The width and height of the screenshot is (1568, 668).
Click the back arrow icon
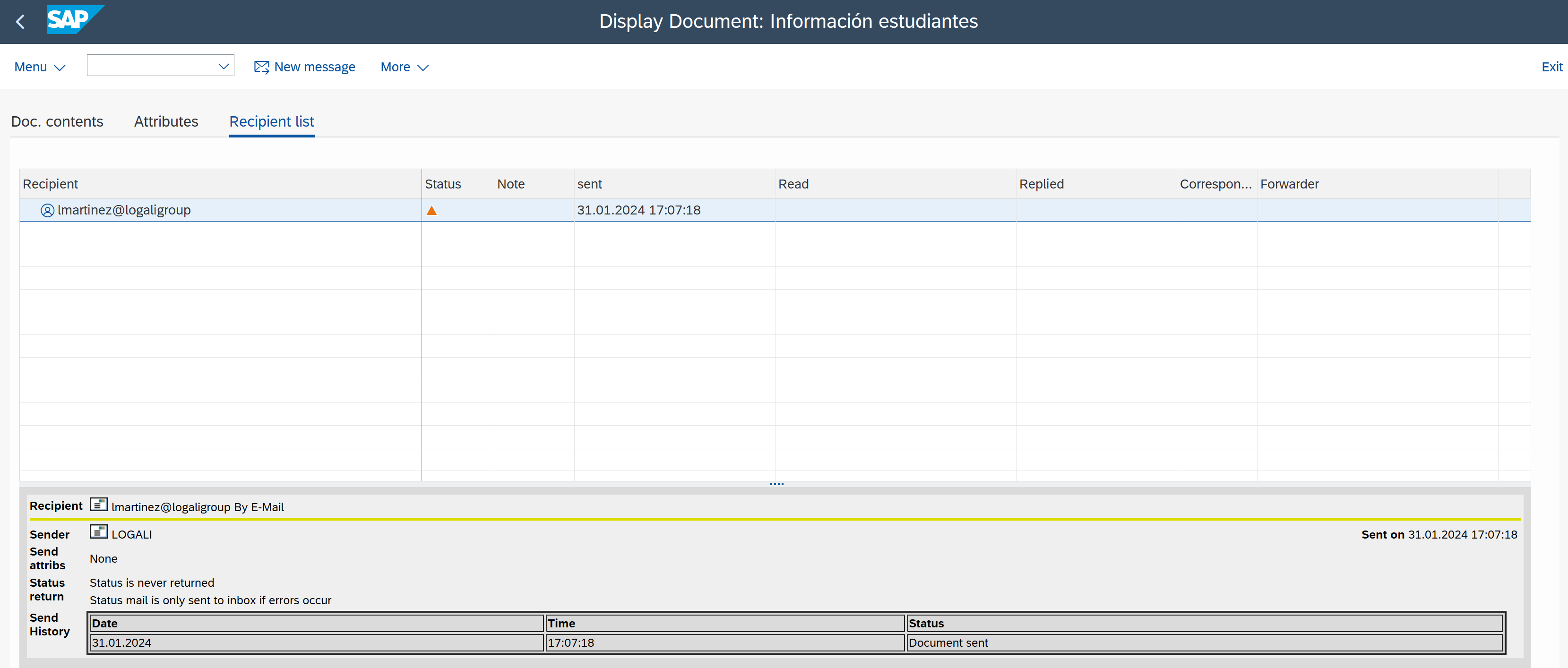21,22
